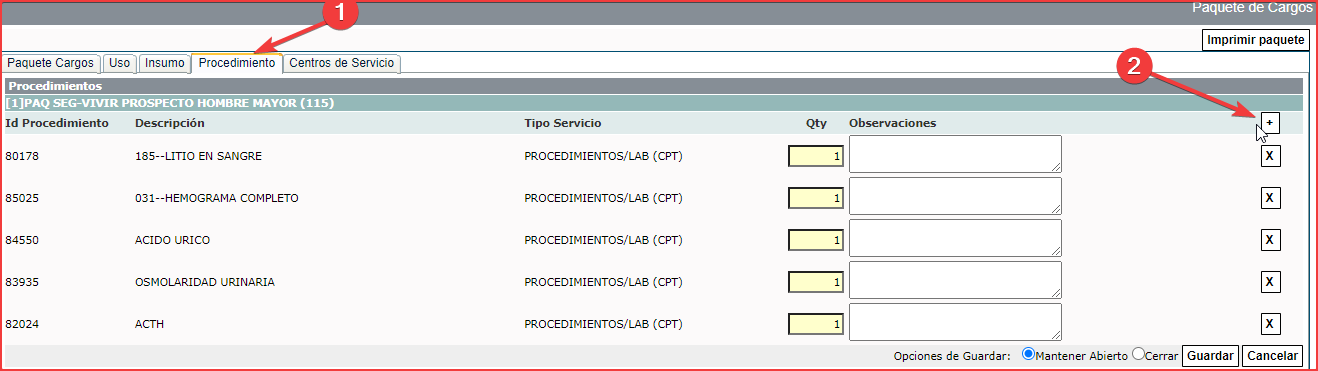Screen dimensions: 1318x371
Task: Click procedure ID 82024
Action: pos(21,324)
